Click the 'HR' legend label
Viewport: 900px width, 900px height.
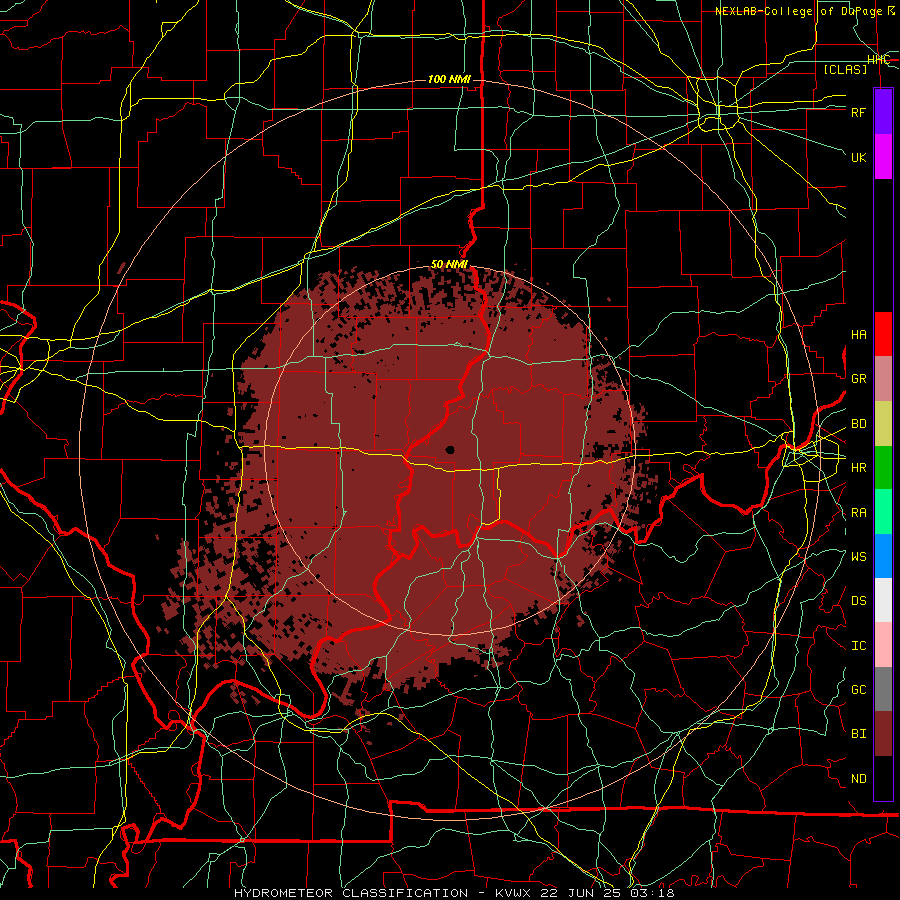tap(858, 468)
